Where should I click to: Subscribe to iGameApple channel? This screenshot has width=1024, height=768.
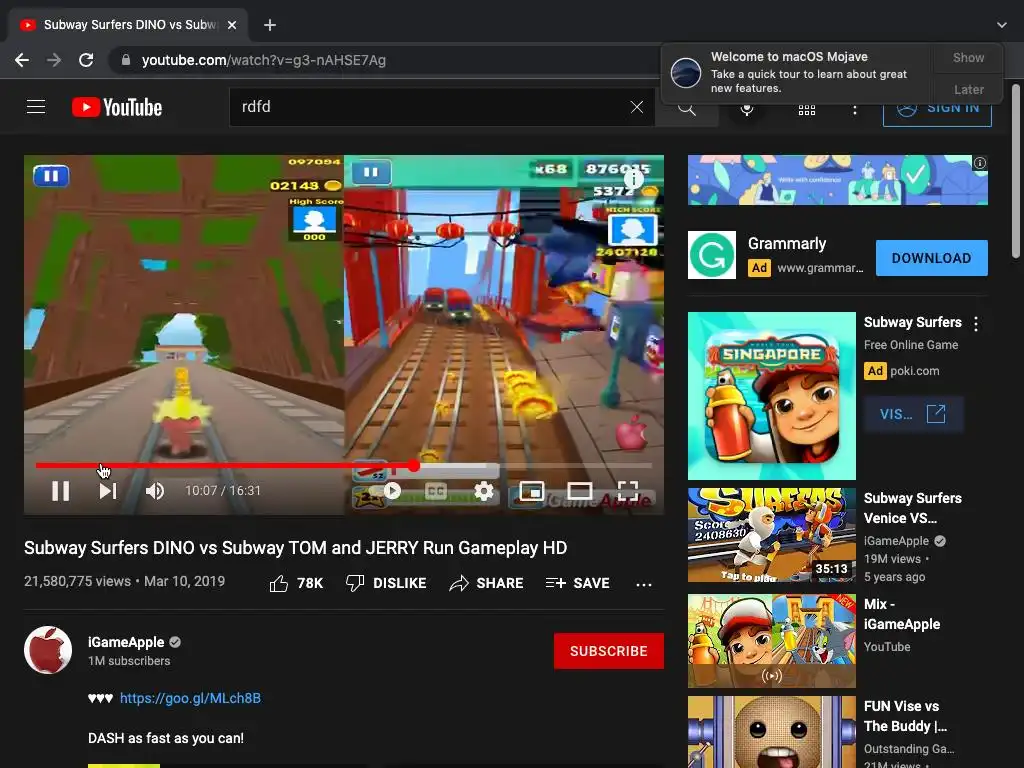click(609, 651)
